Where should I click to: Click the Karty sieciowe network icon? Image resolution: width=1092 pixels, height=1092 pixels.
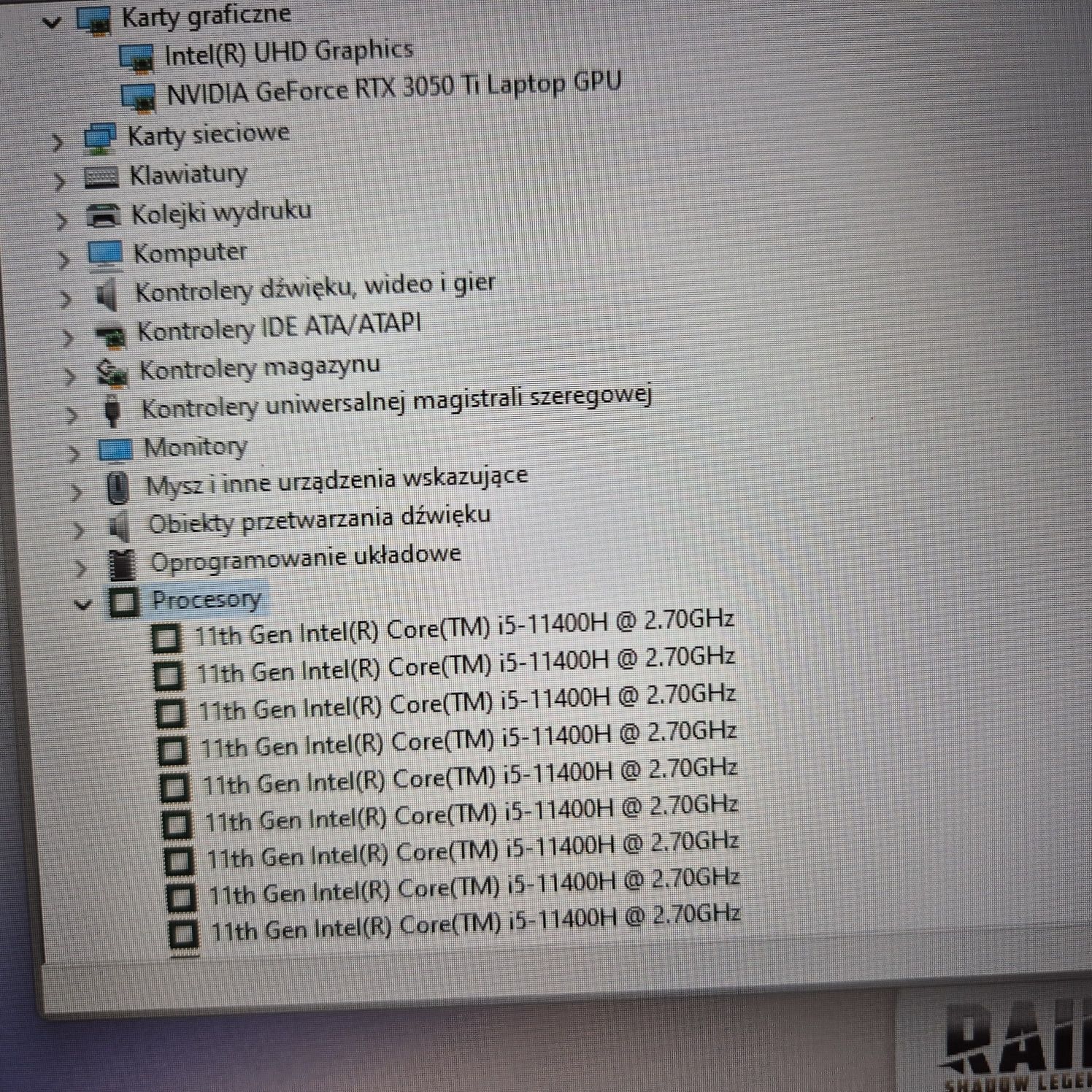click(99, 139)
